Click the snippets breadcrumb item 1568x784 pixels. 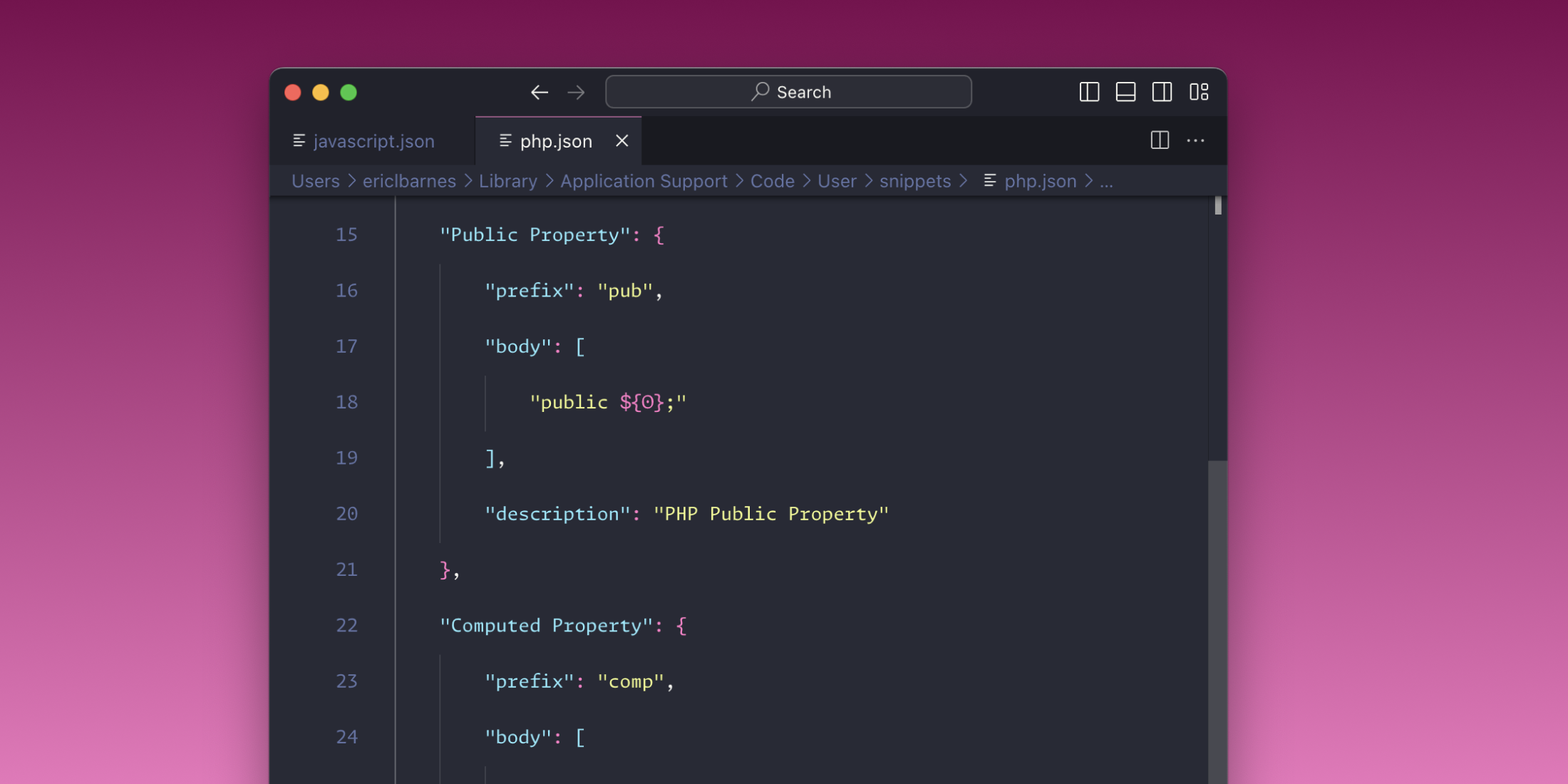point(915,181)
